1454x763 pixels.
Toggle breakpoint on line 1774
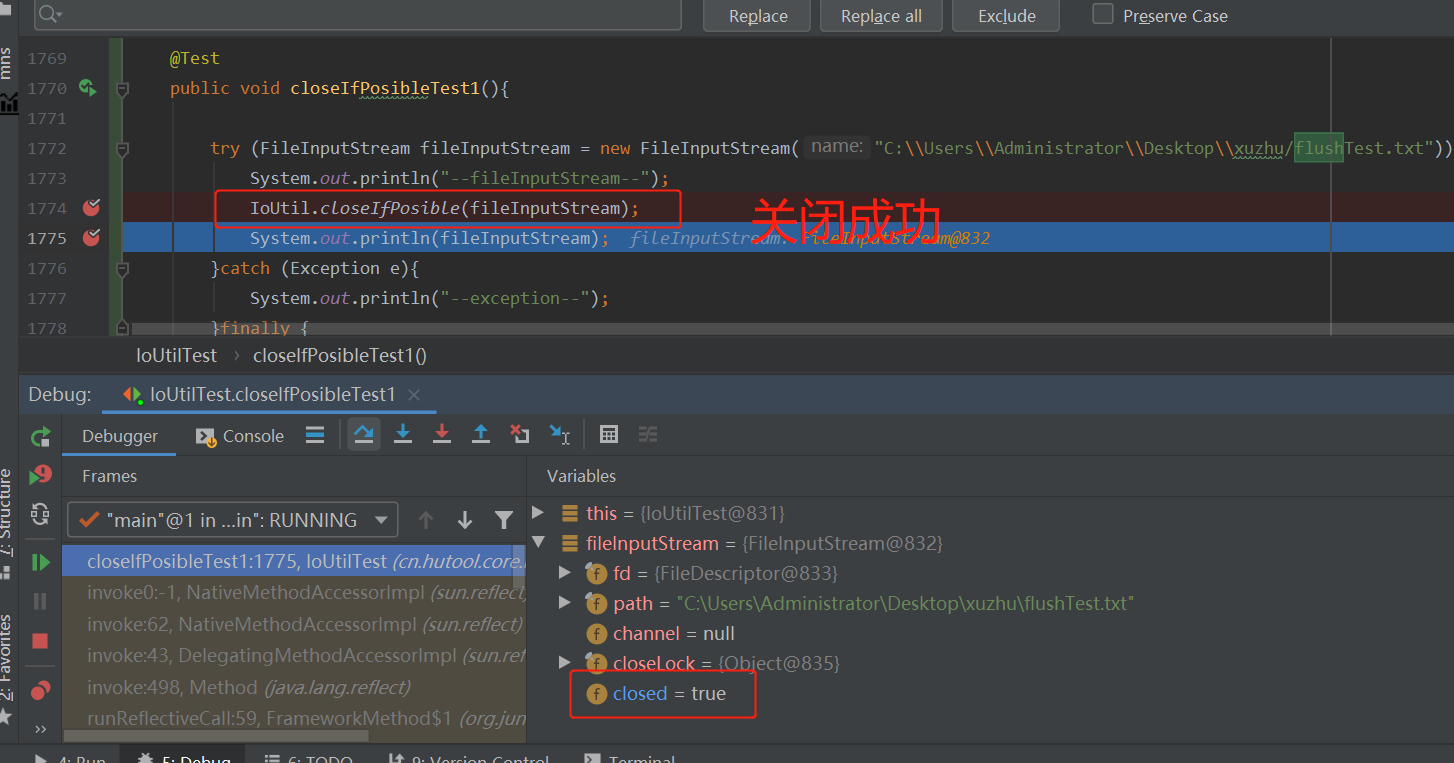(x=91, y=208)
